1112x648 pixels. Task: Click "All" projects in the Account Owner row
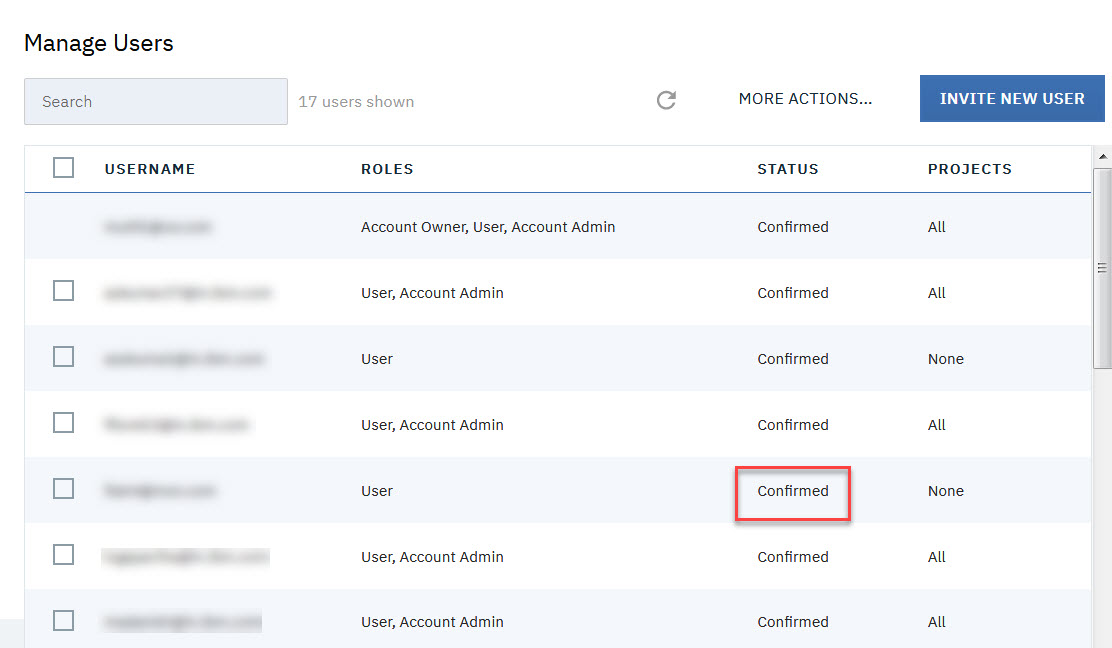click(x=936, y=227)
